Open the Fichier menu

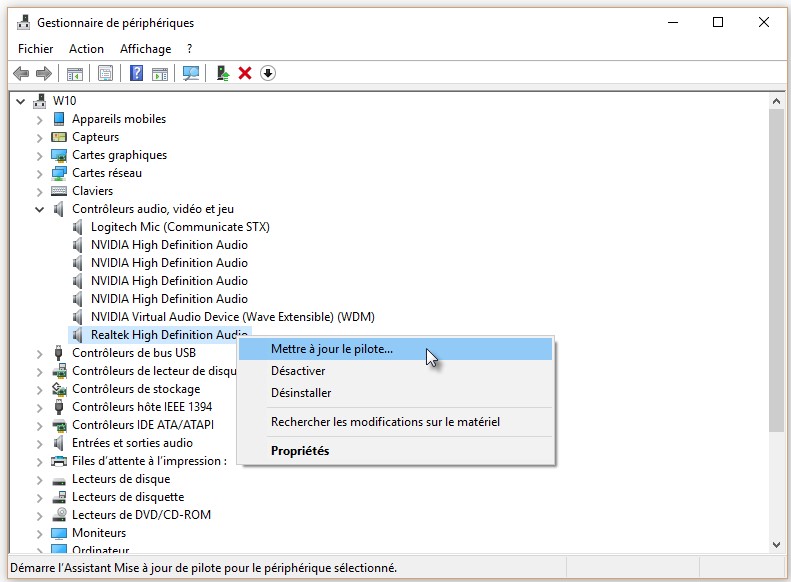(x=35, y=48)
